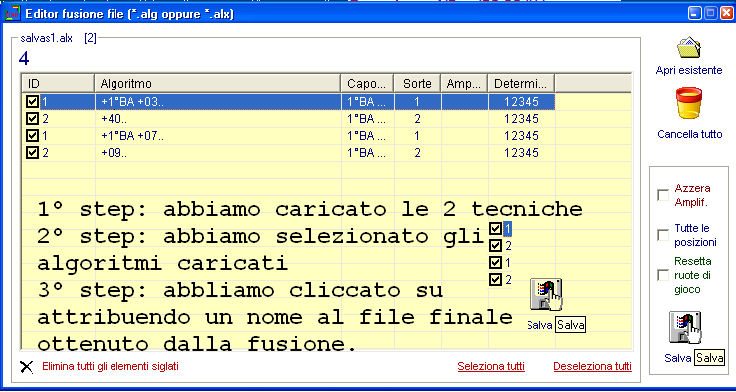This screenshot has height=392, width=736.
Task: Click the Salva icon in the tutorial overlay
Action: (546, 294)
